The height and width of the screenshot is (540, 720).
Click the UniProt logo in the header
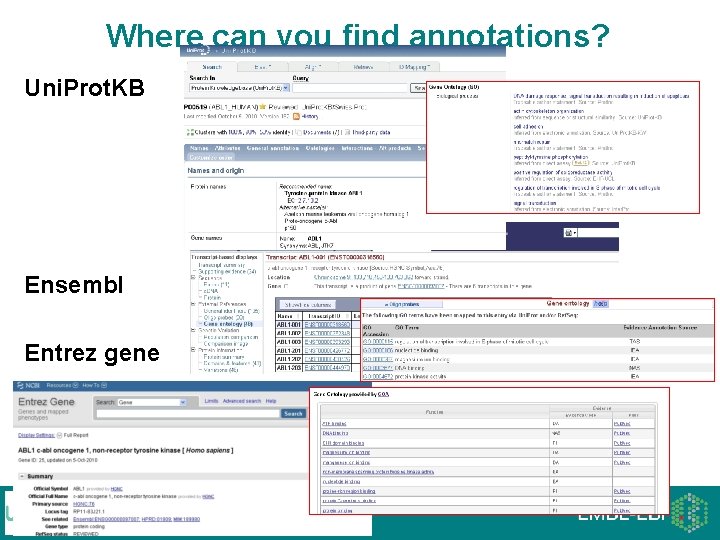(x=197, y=51)
